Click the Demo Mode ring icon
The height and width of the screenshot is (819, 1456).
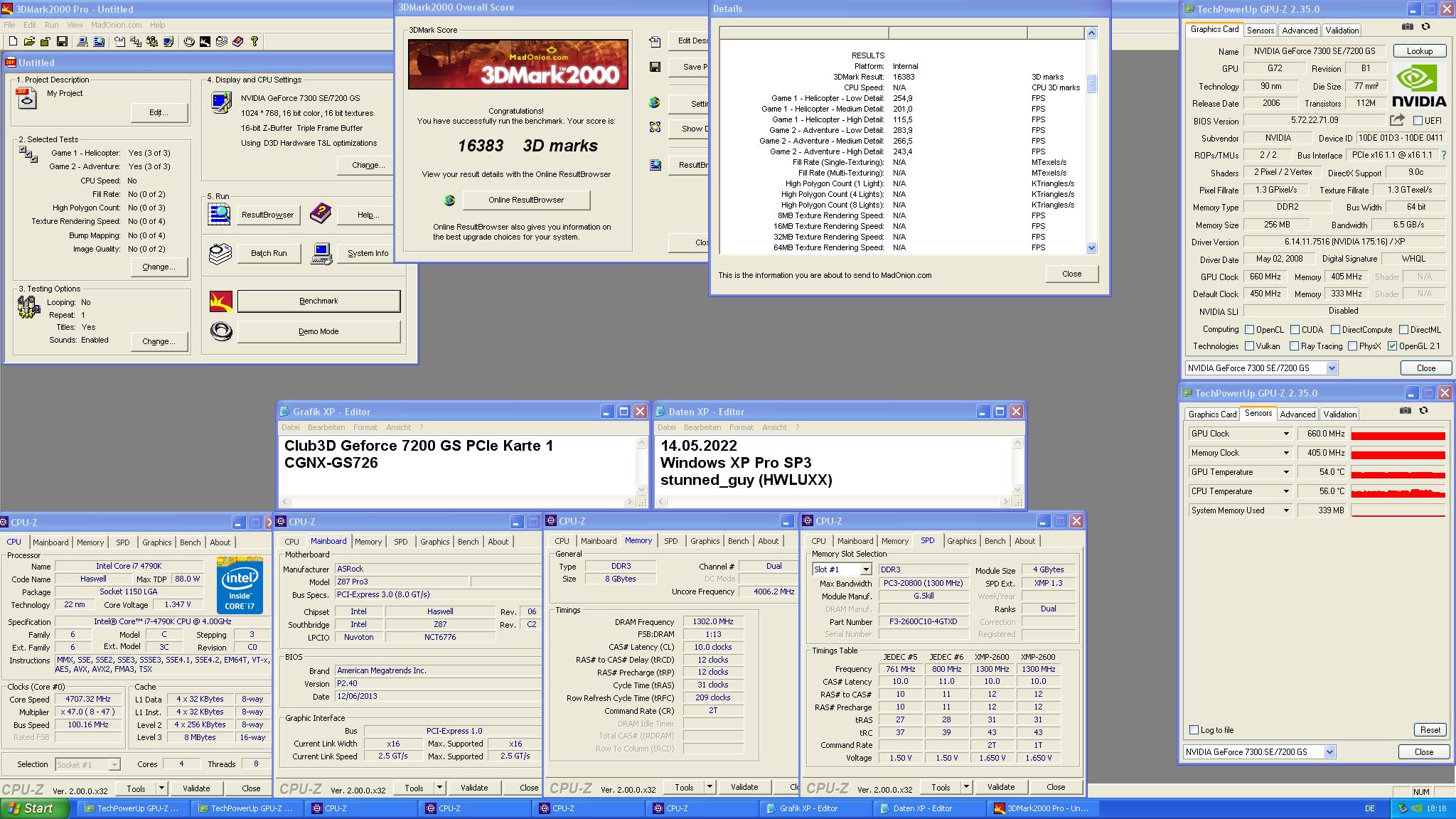[x=221, y=331]
